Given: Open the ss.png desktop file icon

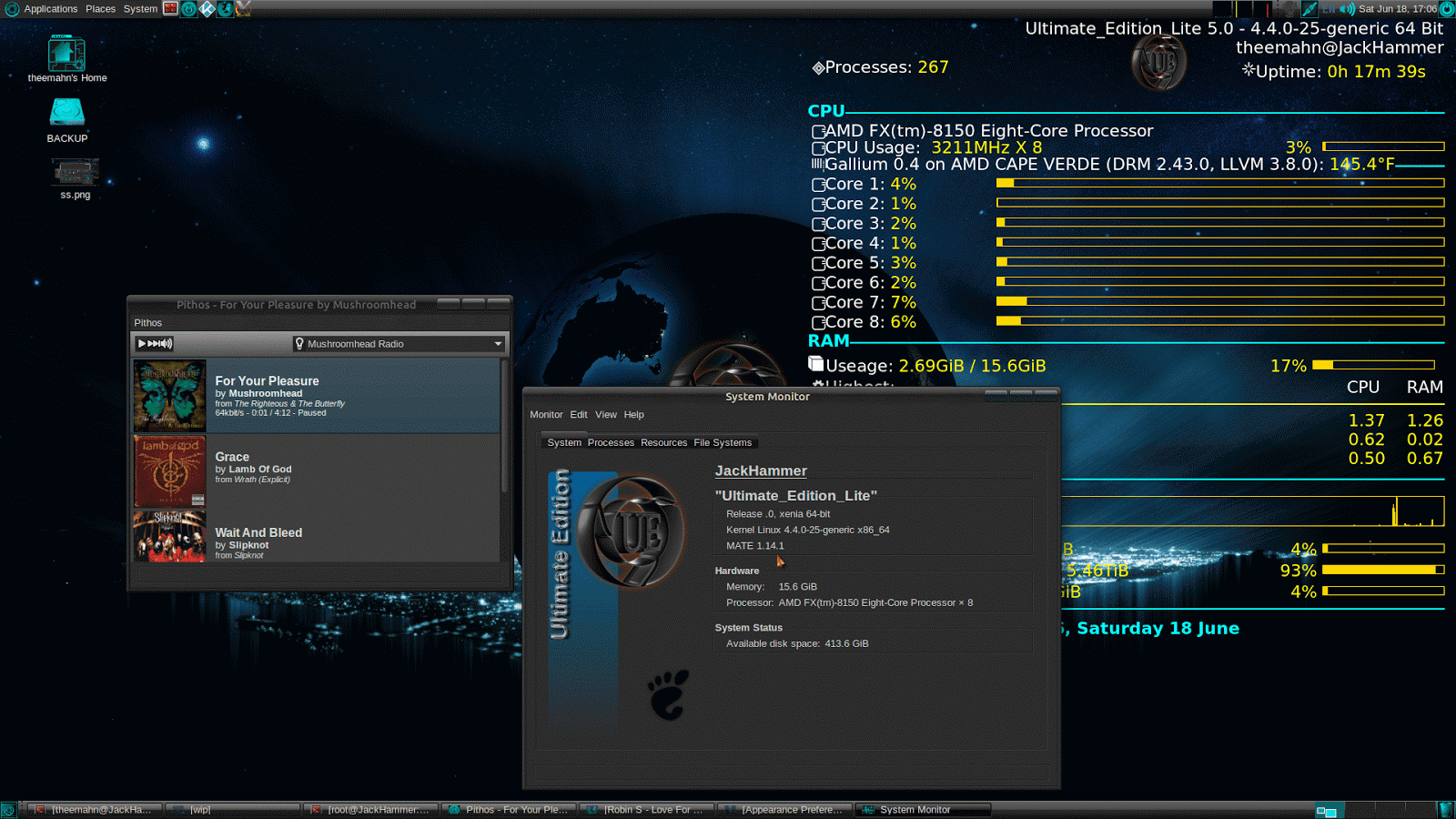Looking at the screenshot, I should [76, 179].
